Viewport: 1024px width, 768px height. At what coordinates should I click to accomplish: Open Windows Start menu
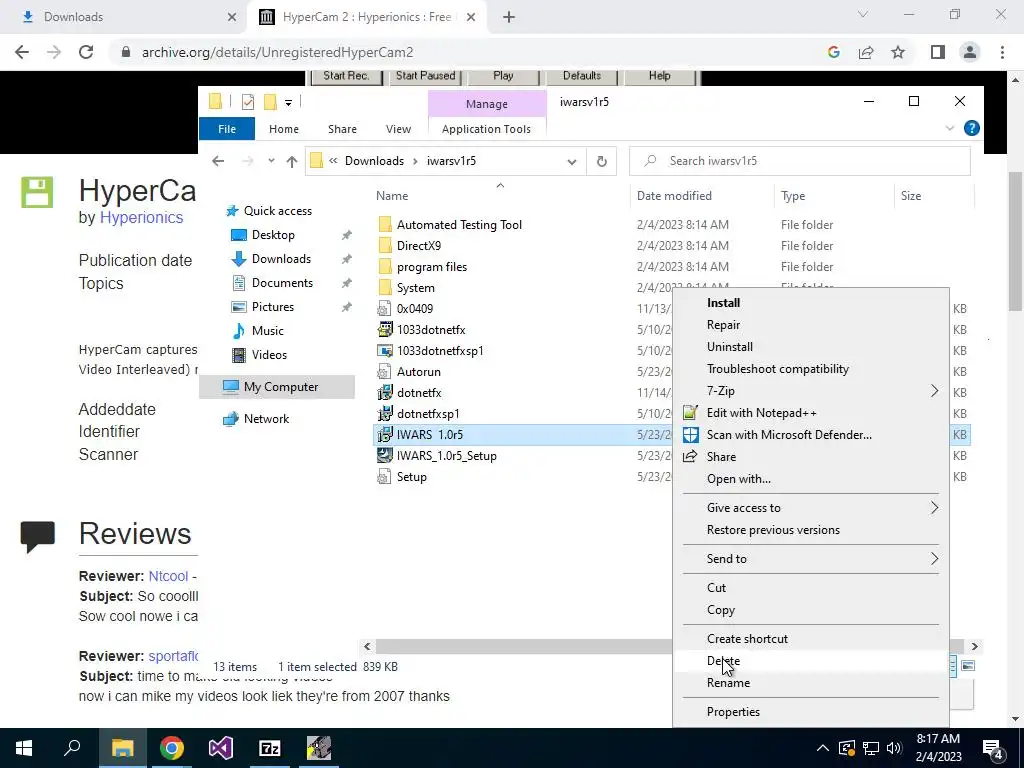(x=24, y=748)
